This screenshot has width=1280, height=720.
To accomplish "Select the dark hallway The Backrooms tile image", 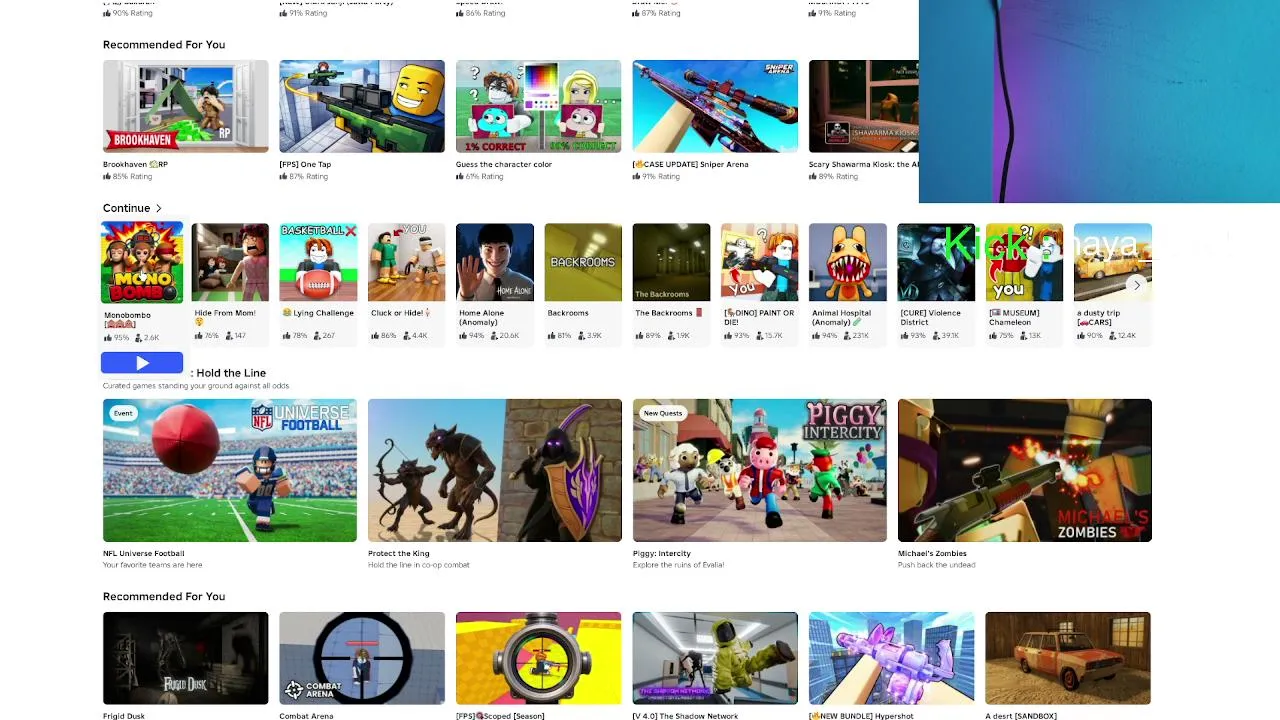I will (671, 262).
